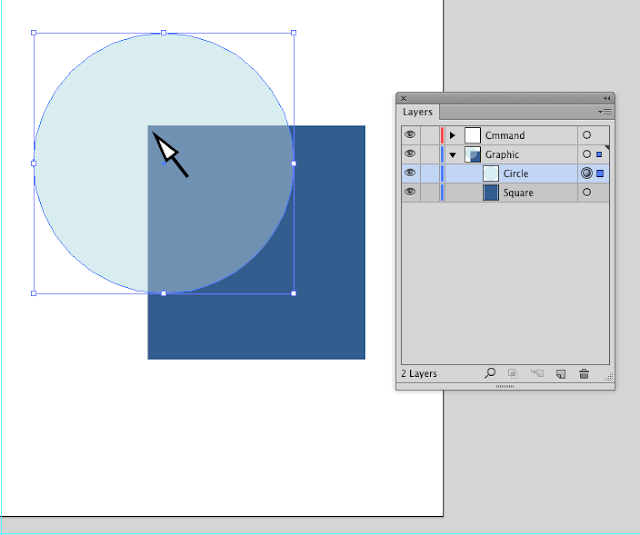Toggle visibility of the Circle sublayer

coord(410,173)
